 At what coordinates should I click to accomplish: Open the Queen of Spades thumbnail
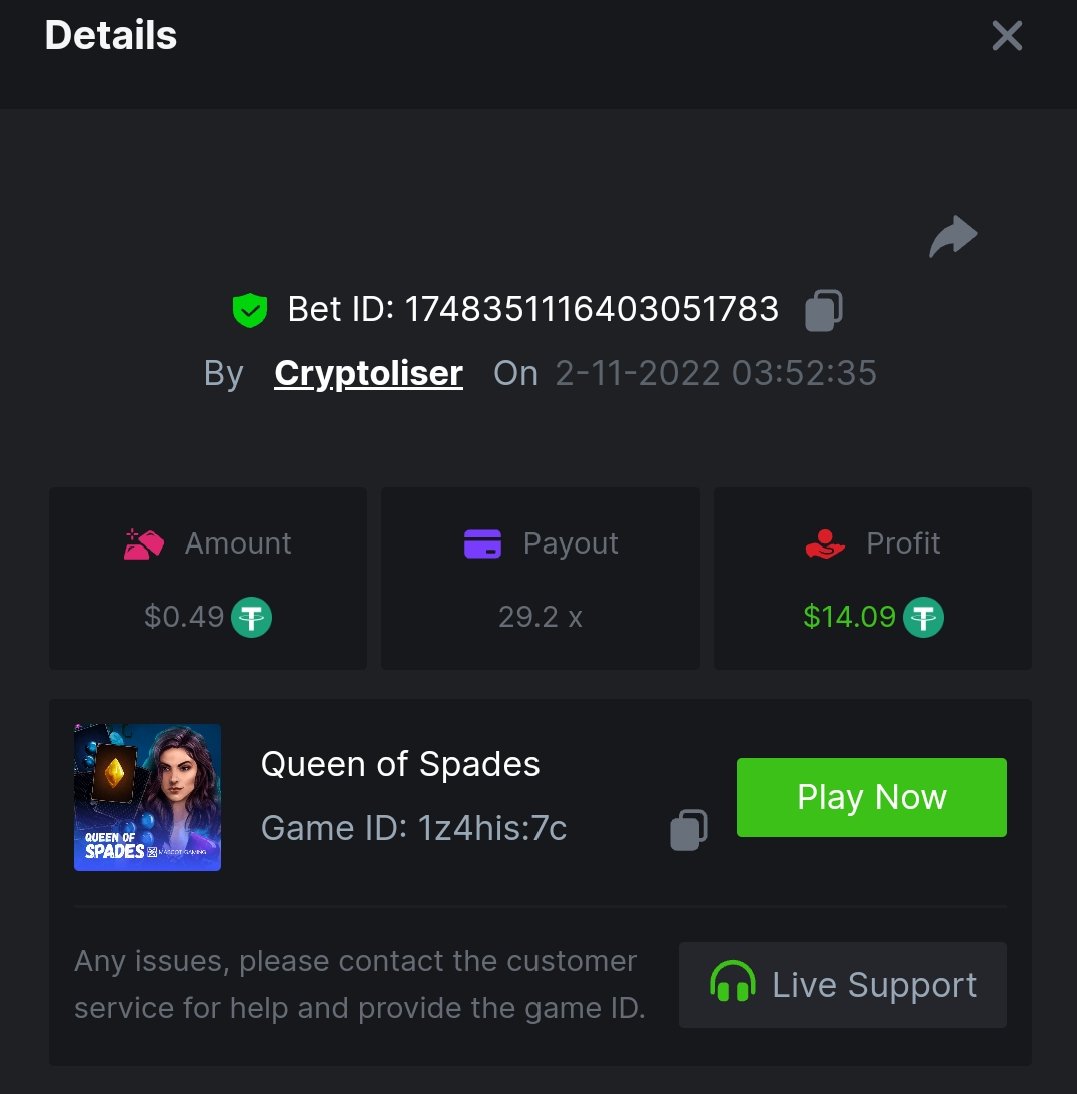click(x=147, y=797)
